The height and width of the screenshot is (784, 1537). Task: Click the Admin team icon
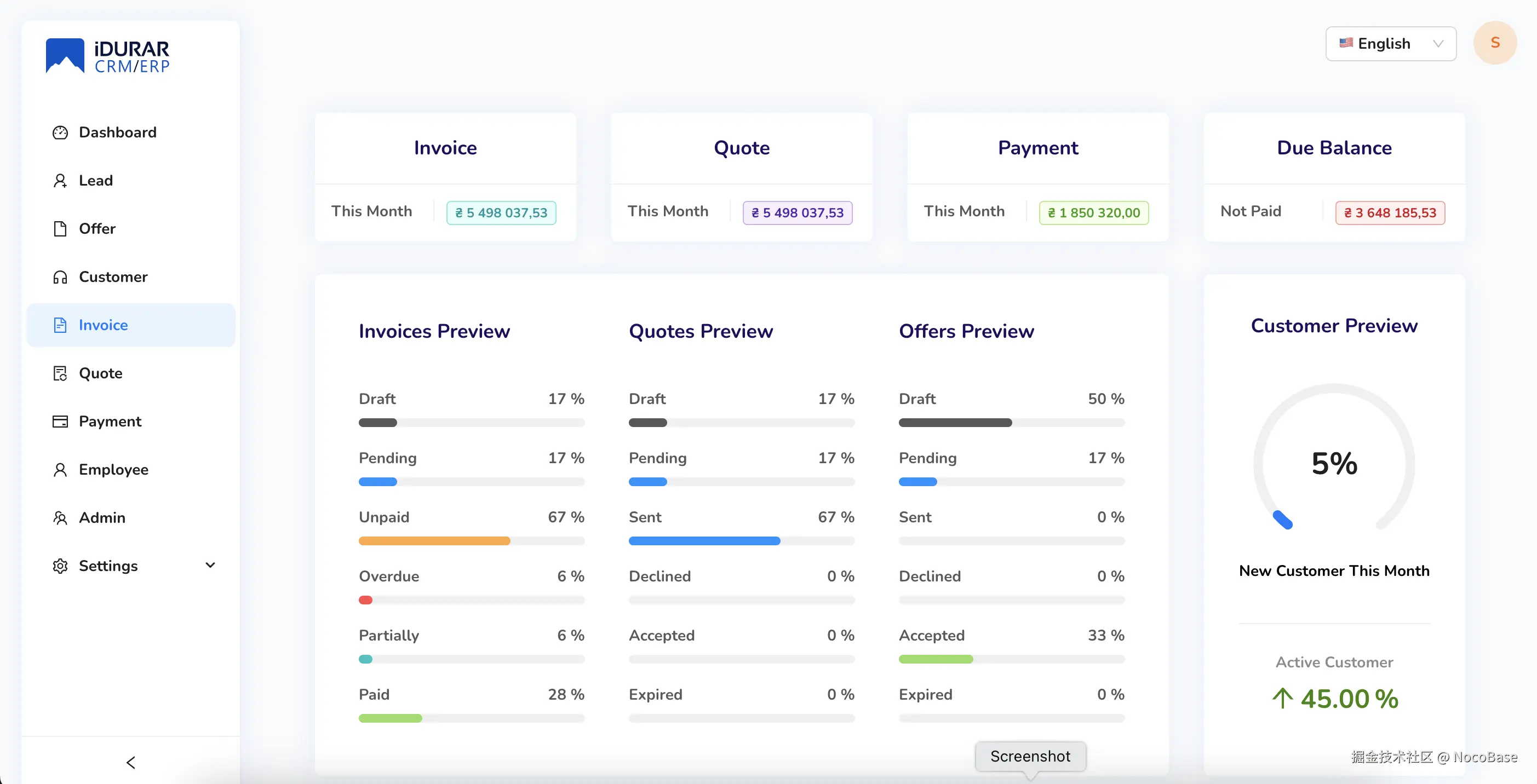60,517
